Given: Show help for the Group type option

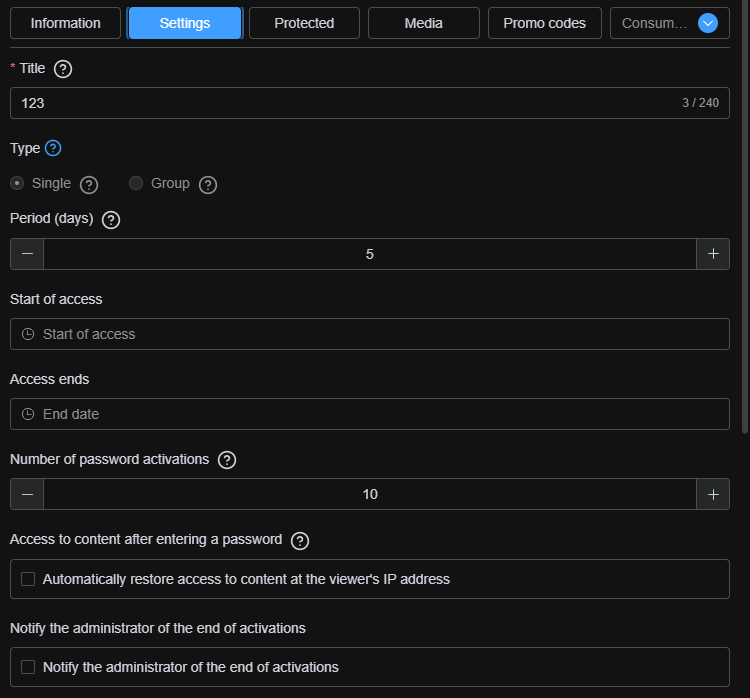Looking at the screenshot, I should point(208,185).
